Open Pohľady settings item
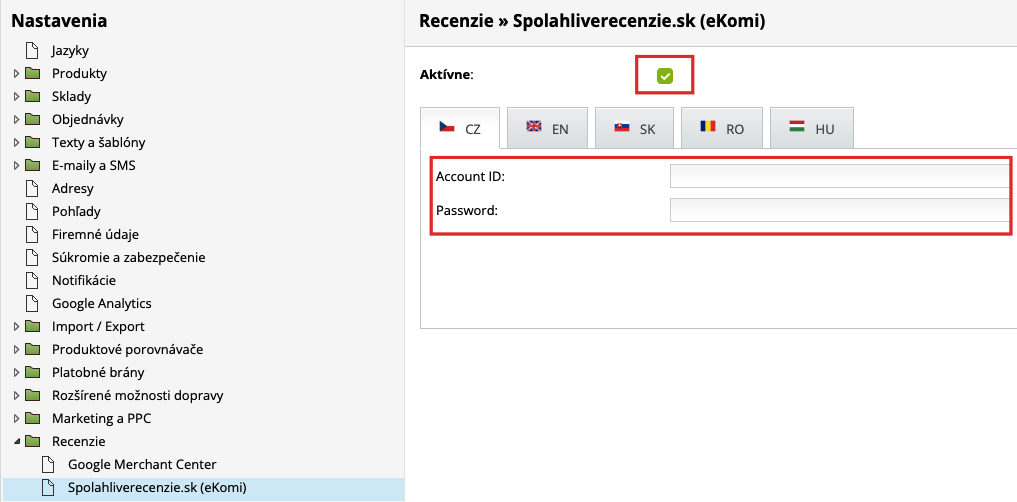The width and height of the screenshot is (1017, 502). (x=77, y=211)
